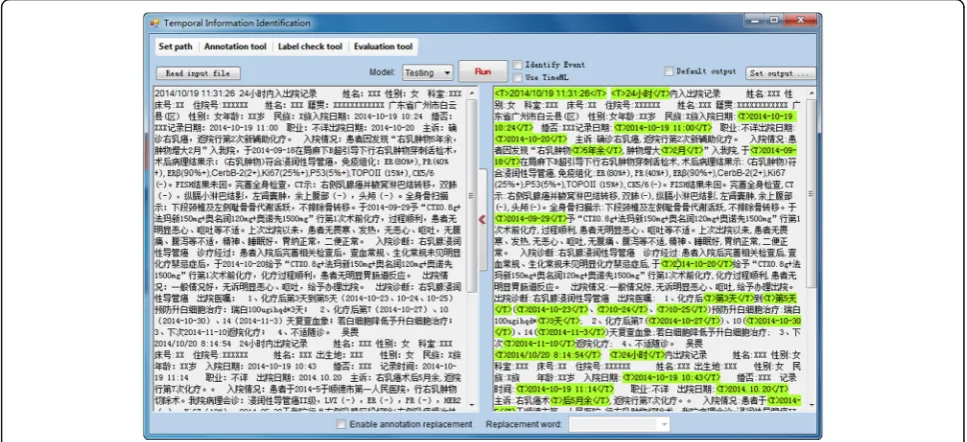Maximize the application window

pos(773,20)
